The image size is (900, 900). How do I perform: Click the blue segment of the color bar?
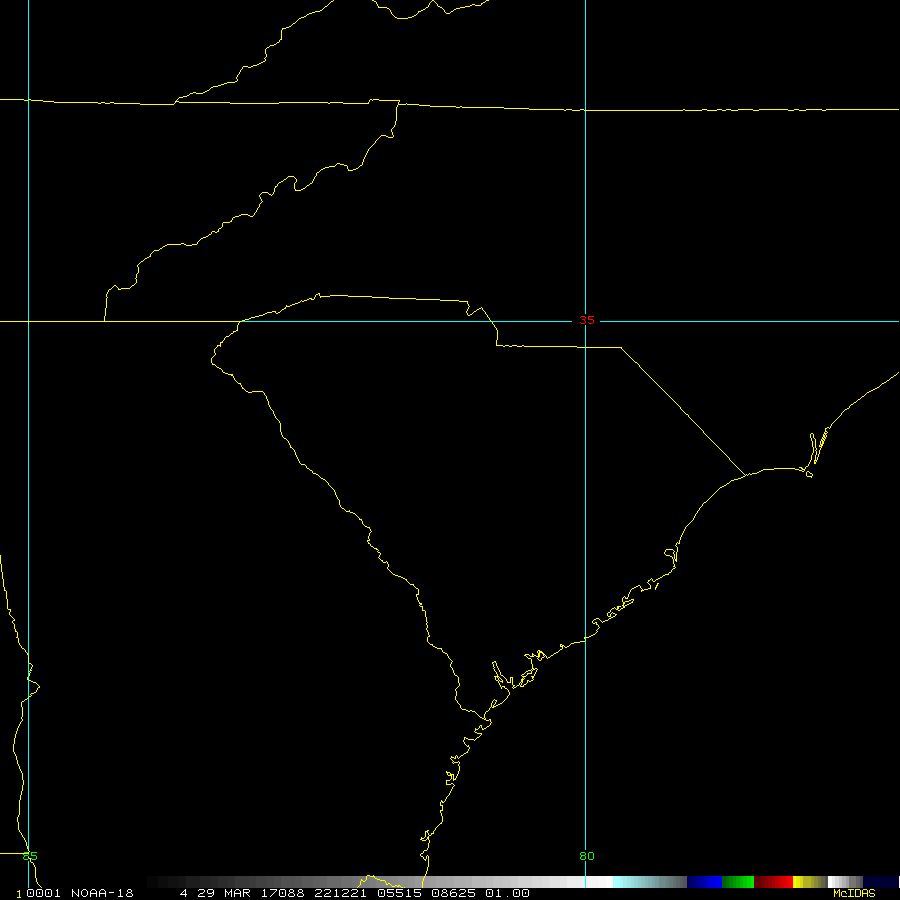[x=704, y=882]
